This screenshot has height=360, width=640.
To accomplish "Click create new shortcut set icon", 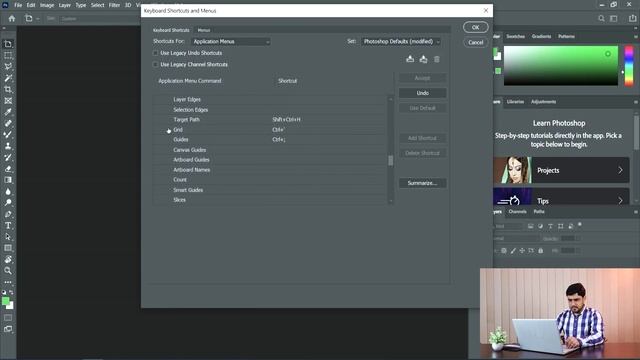I will tap(423, 59).
